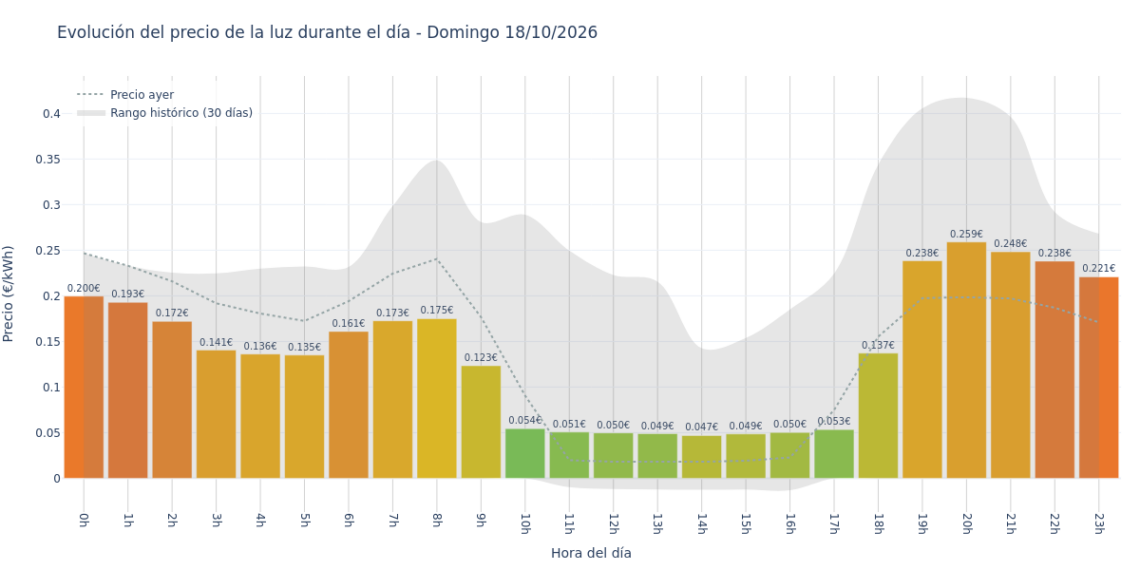Click the 8h bar labeled 0.175€

coord(437,398)
